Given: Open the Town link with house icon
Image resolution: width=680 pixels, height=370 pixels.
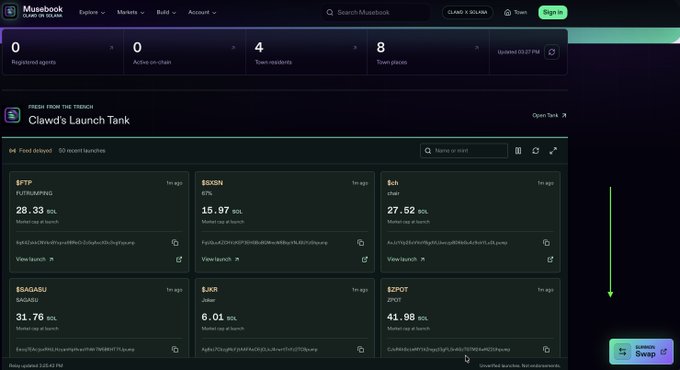Looking at the screenshot, I should coord(515,13).
